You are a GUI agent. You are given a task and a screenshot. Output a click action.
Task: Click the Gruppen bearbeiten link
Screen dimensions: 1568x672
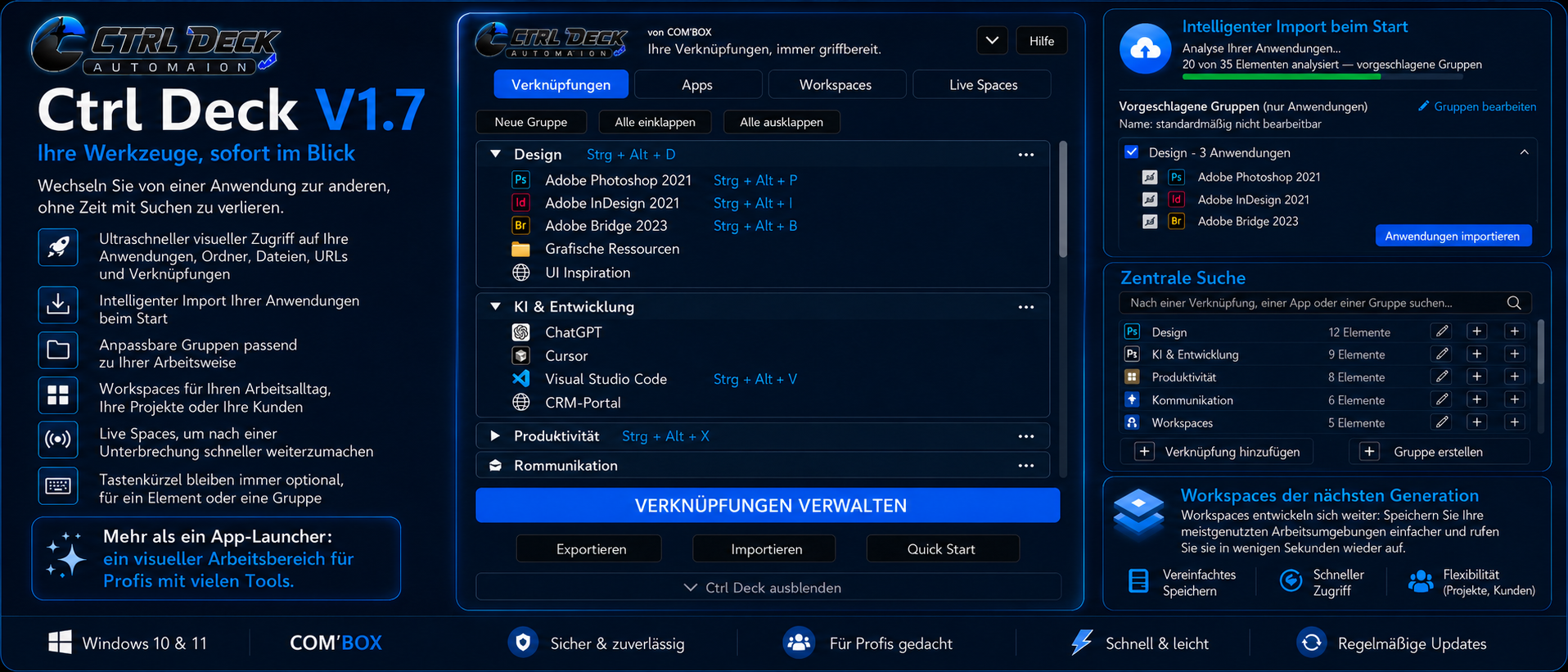(x=1477, y=106)
